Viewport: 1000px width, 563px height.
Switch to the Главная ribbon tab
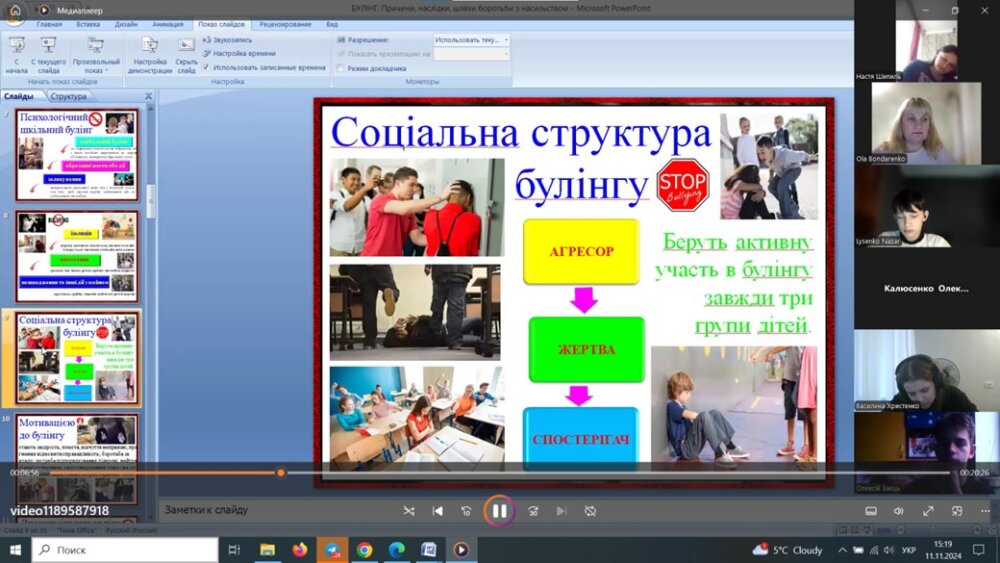click(49, 24)
